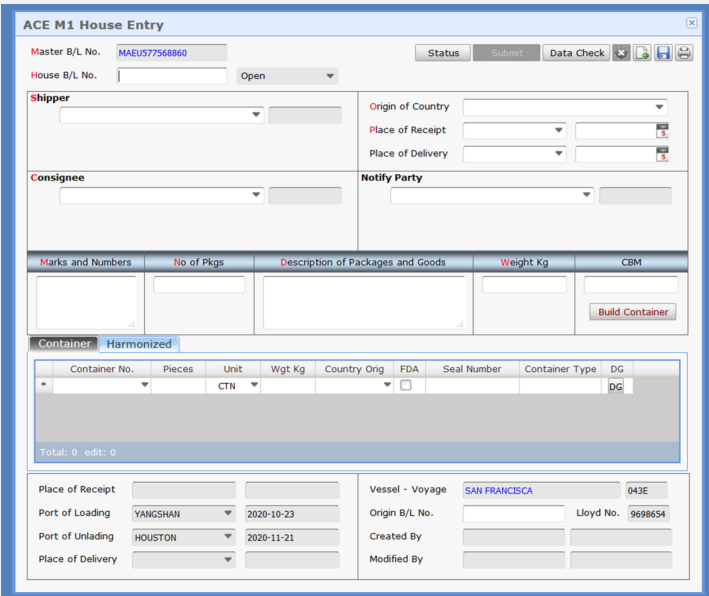
Task: Click the delete (X) toolbar icon
Action: pyautogui.click(x=621, y=53)
